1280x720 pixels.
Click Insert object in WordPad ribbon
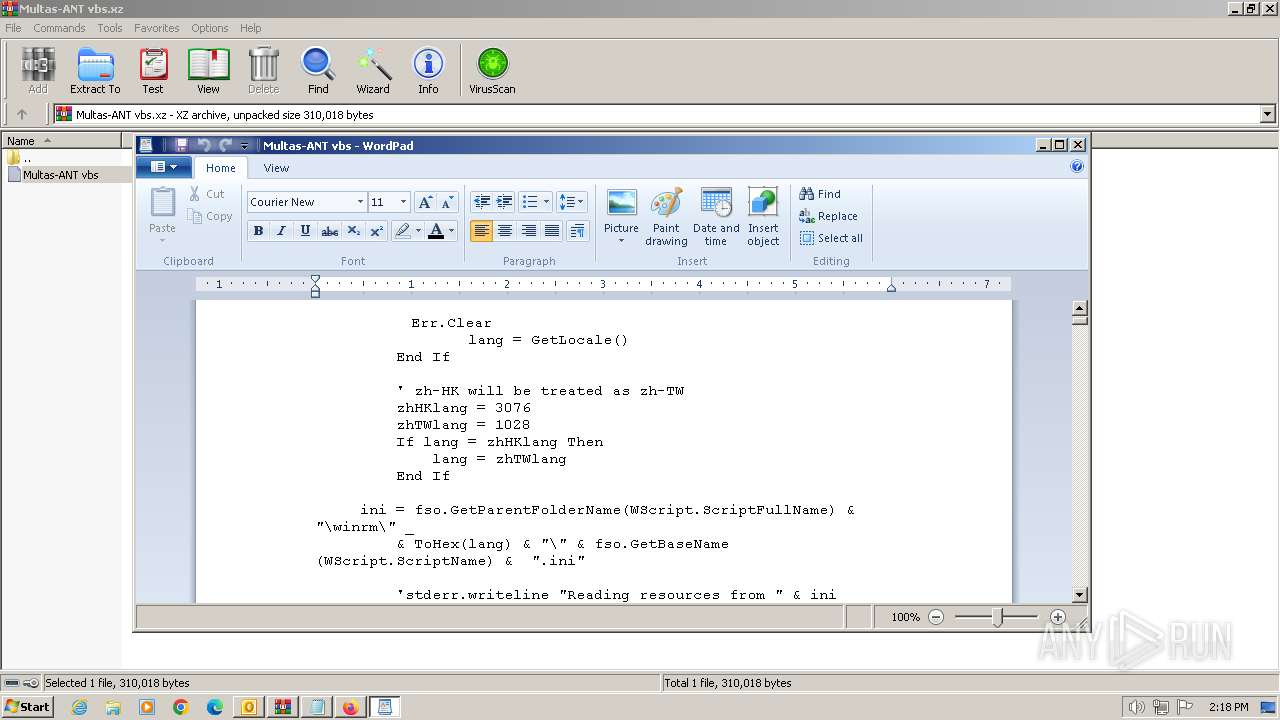tap(763, 216)
